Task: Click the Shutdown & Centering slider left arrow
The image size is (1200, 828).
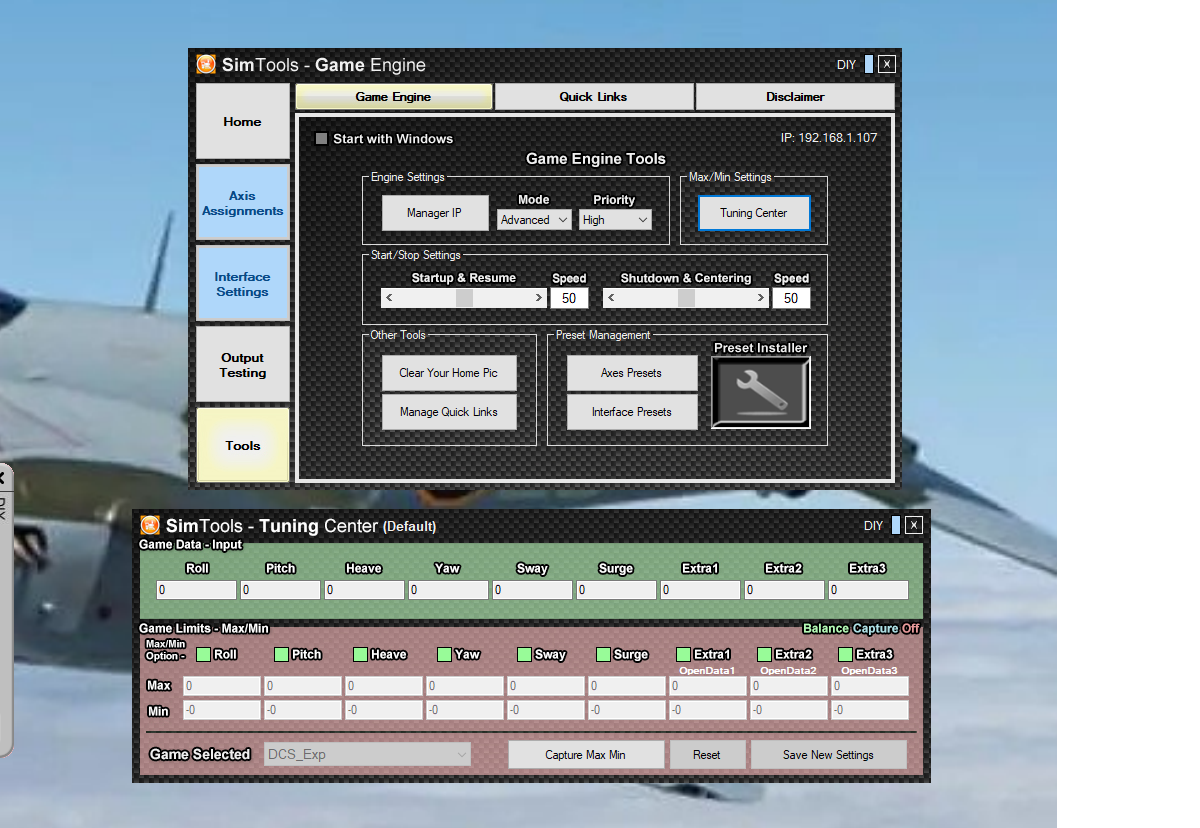Action: click(x=611, y=298)
